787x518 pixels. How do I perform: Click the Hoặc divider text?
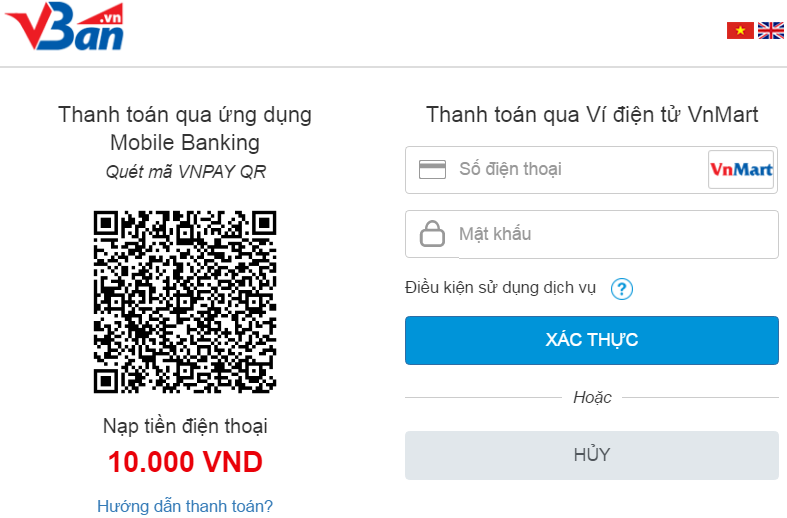click(592, 398)
